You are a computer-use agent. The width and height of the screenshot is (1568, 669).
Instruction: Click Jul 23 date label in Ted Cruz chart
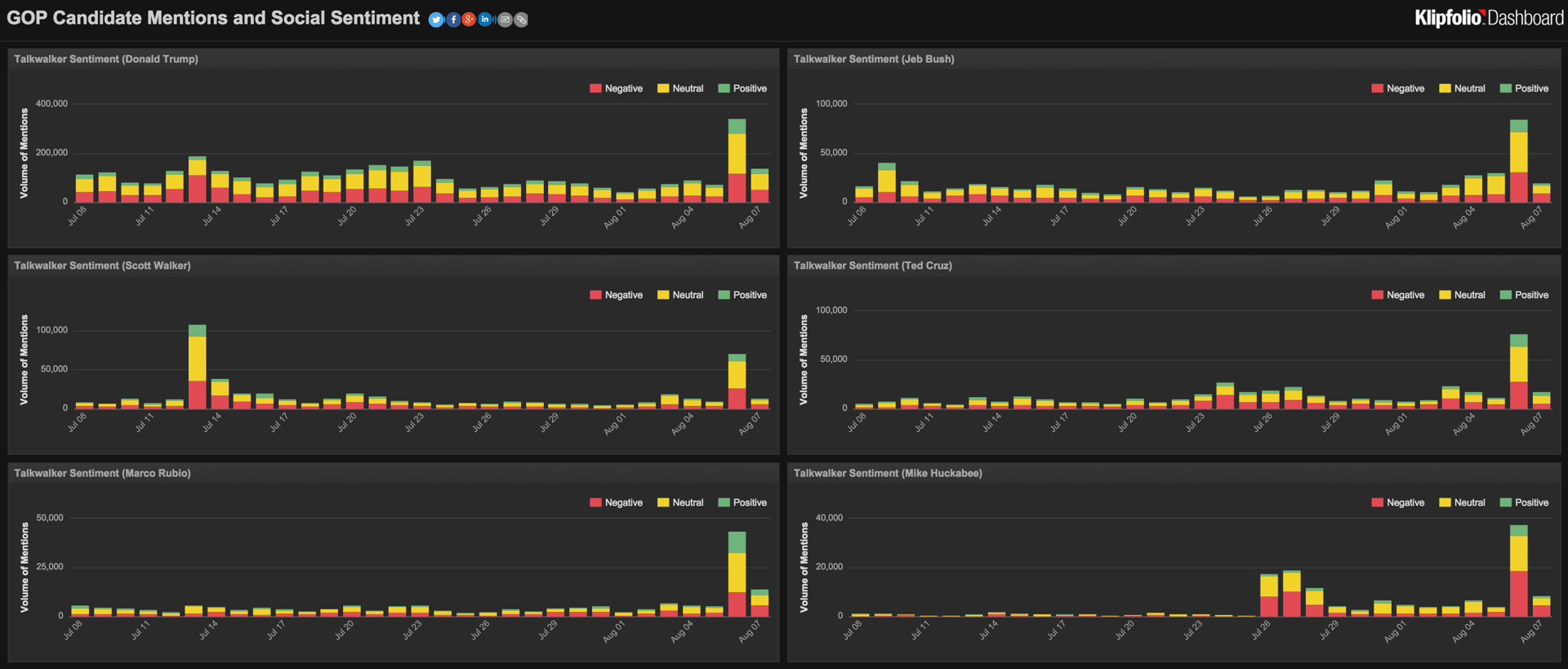(1196, 422)
